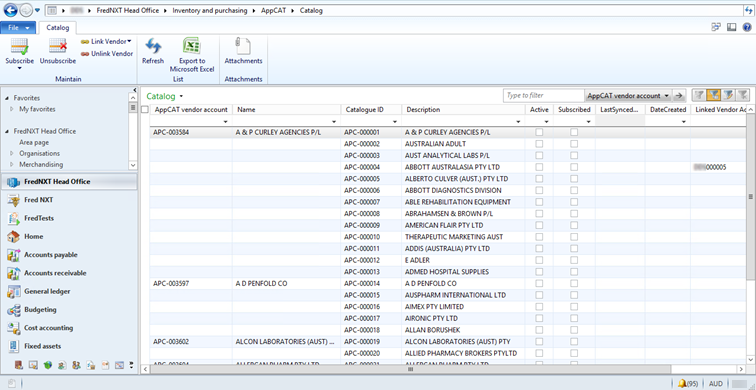The width and height of the screenshot is (756, 390).
Task: Open the Accounts receivable module
Action: pos(68,273)
